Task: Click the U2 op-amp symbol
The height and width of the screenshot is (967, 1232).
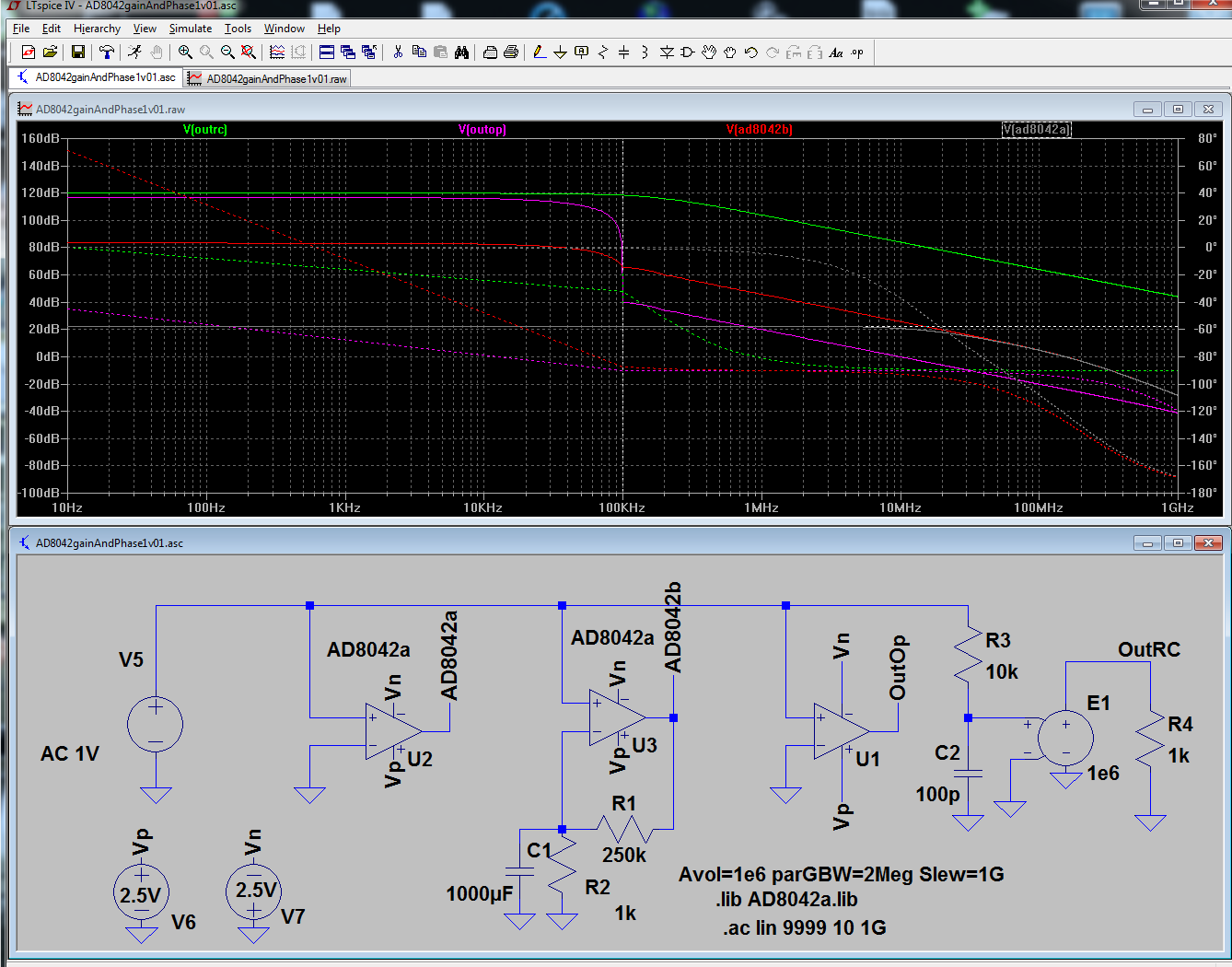Action: 392,731
